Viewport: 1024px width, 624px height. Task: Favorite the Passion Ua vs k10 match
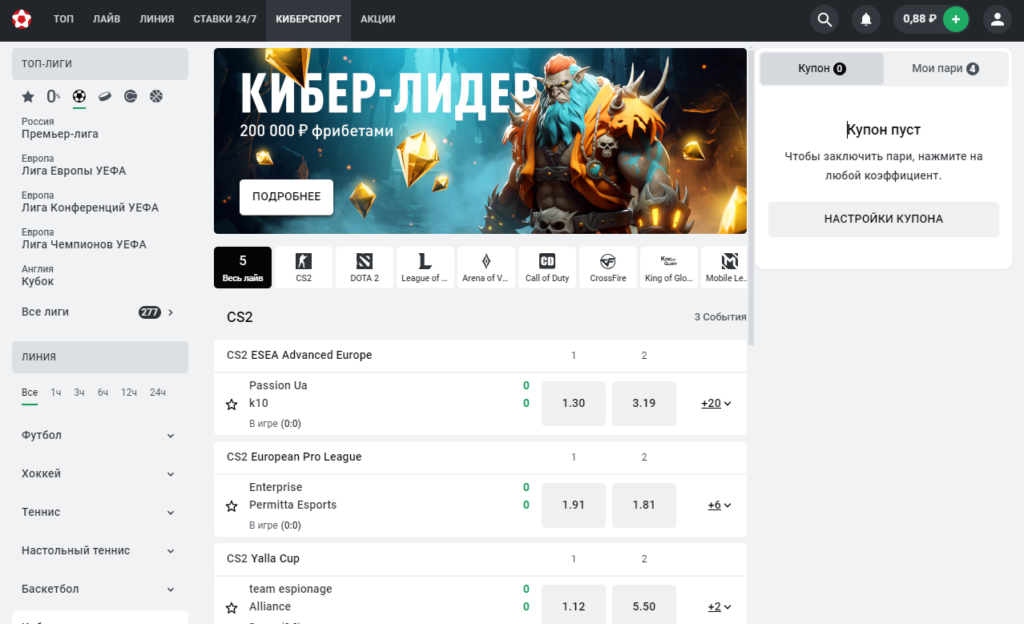[x=231, y=405]
